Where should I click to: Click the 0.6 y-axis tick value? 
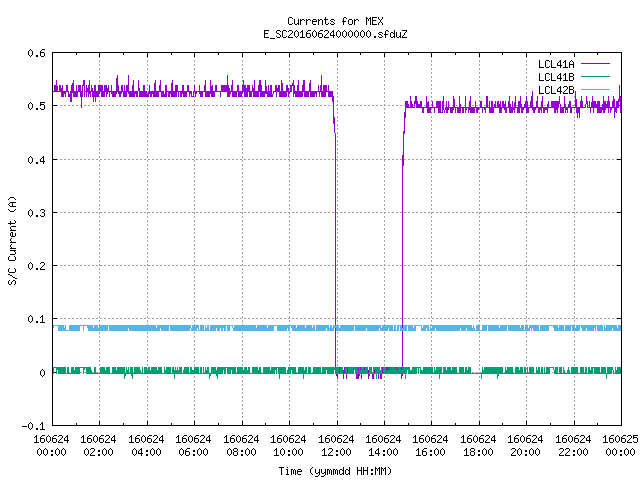pyautogui.click(x=36, y=53)
